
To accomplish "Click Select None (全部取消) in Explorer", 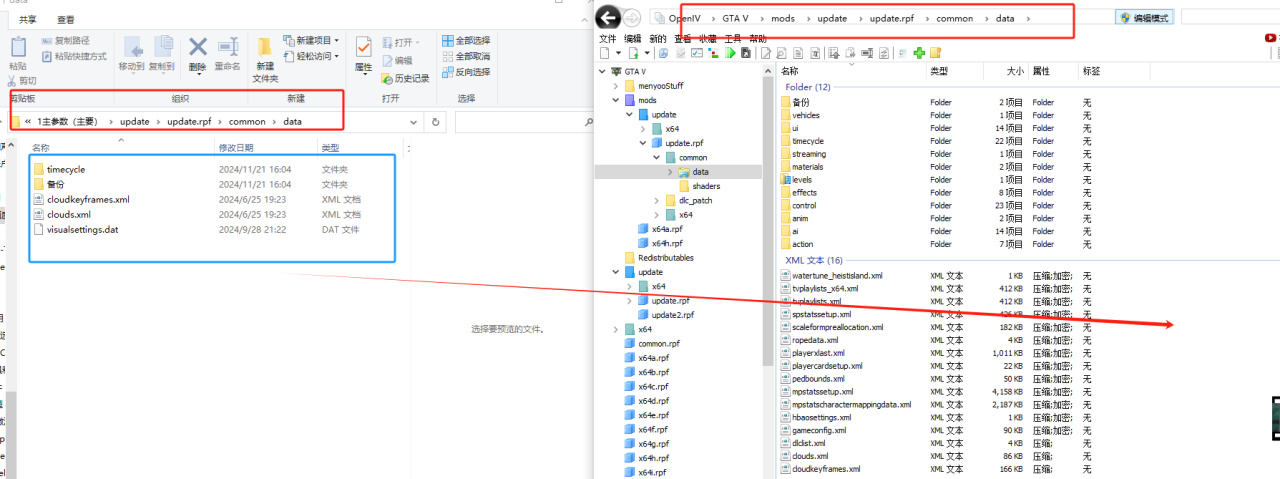I will coord(465,56).
